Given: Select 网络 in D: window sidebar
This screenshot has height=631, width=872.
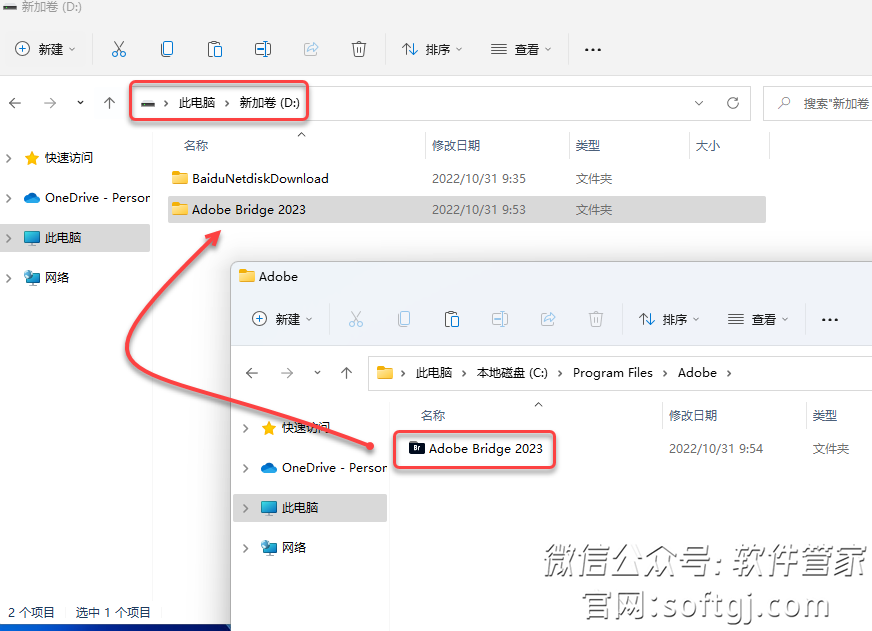Looking at the screenshot, I should point(47,277).
